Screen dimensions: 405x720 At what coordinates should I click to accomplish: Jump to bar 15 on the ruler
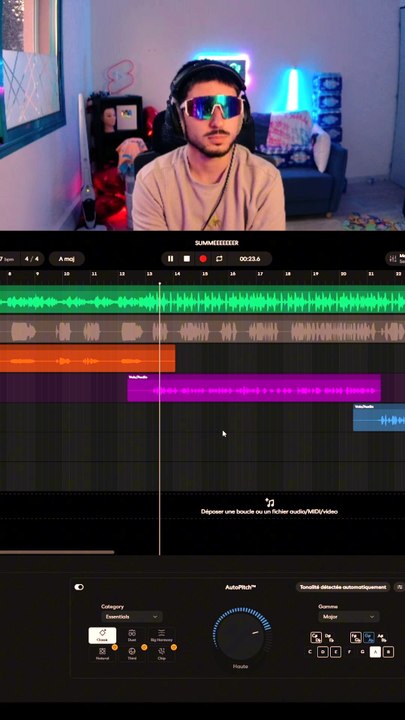point(205,274)
